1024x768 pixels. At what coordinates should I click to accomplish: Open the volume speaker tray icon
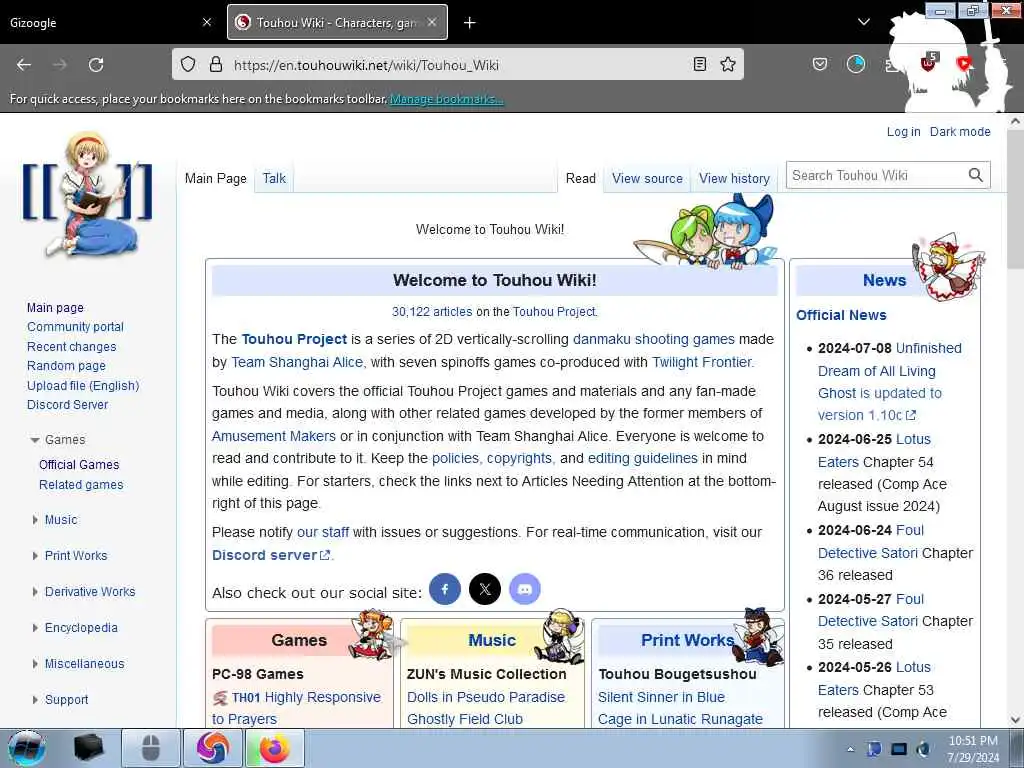924,749
